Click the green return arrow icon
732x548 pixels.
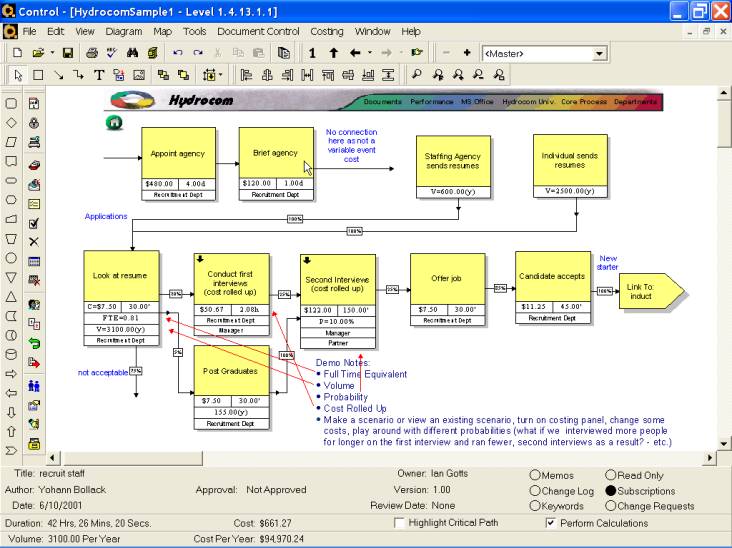(x=34, y=343)
